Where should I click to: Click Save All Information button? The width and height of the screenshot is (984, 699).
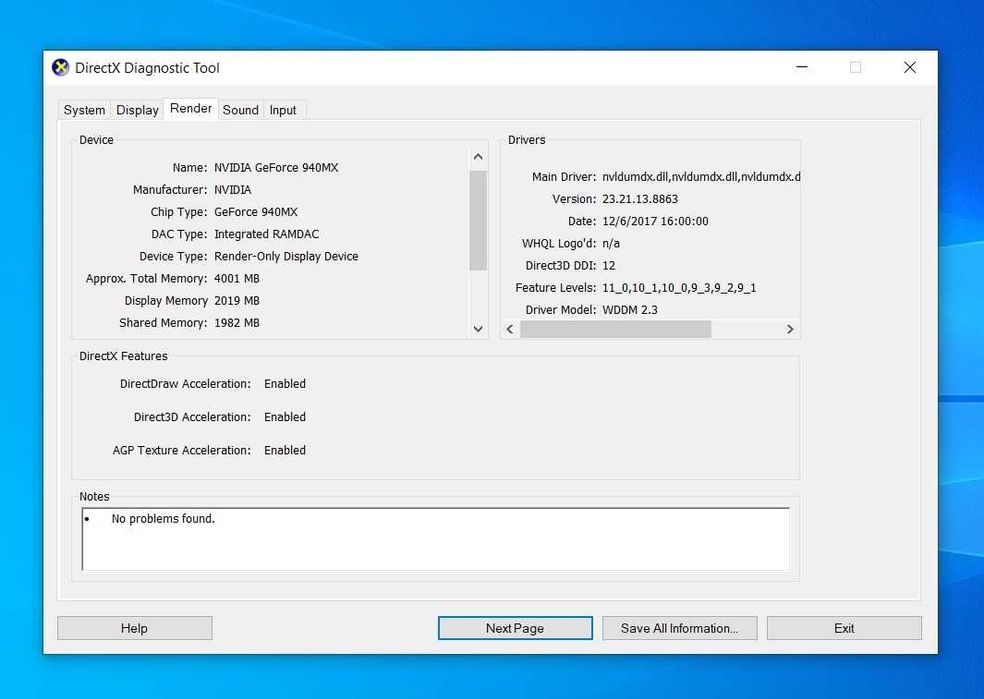pos(680,628)
